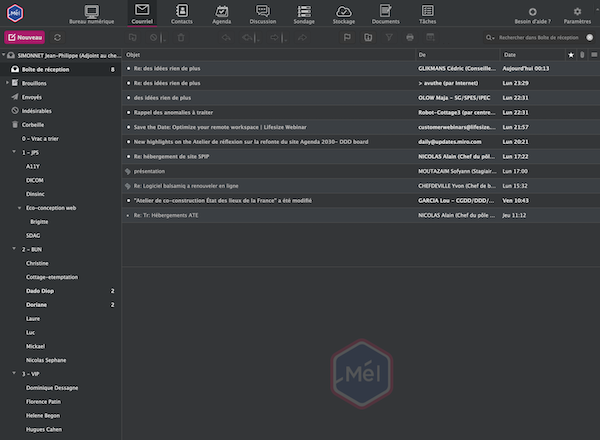Open the Sondage module

[303, 14]
